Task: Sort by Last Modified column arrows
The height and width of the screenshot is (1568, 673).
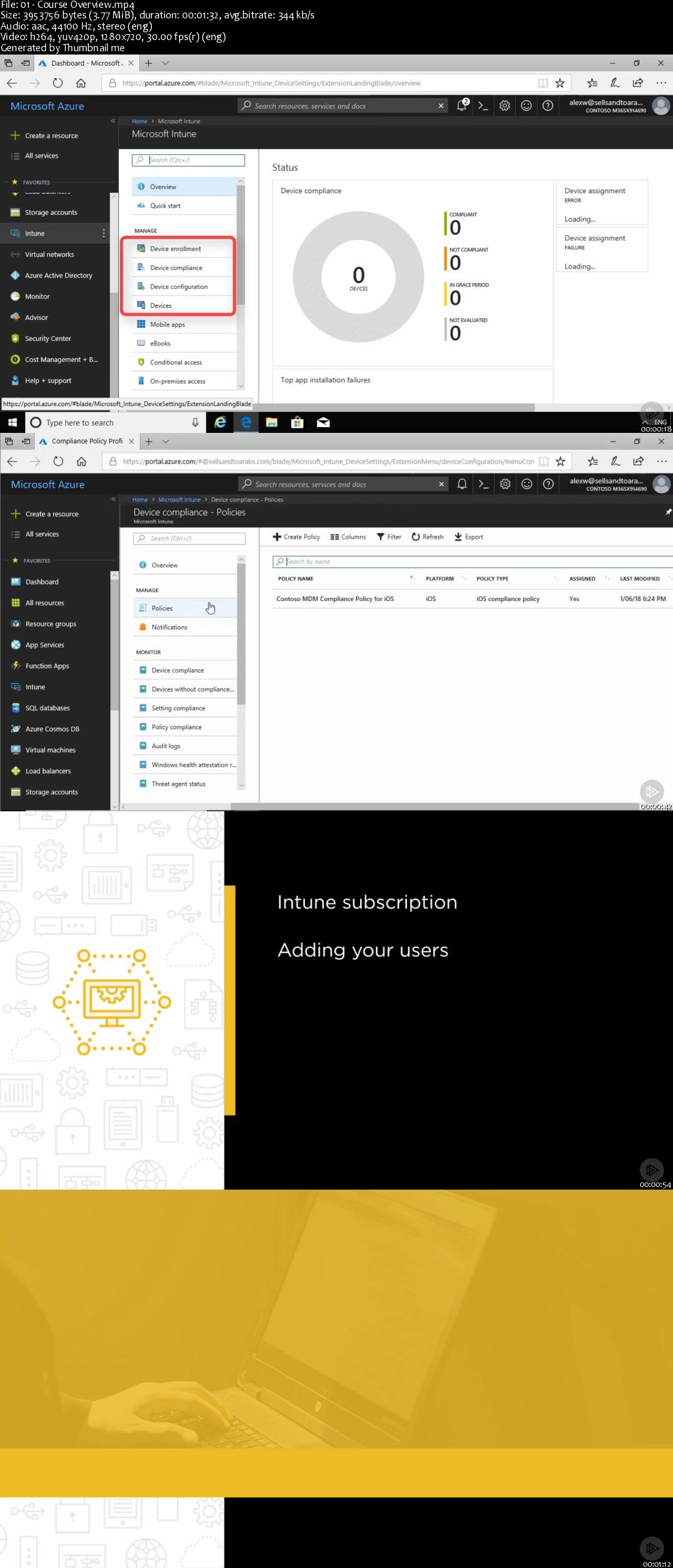Action: click(x=669, y=579)
